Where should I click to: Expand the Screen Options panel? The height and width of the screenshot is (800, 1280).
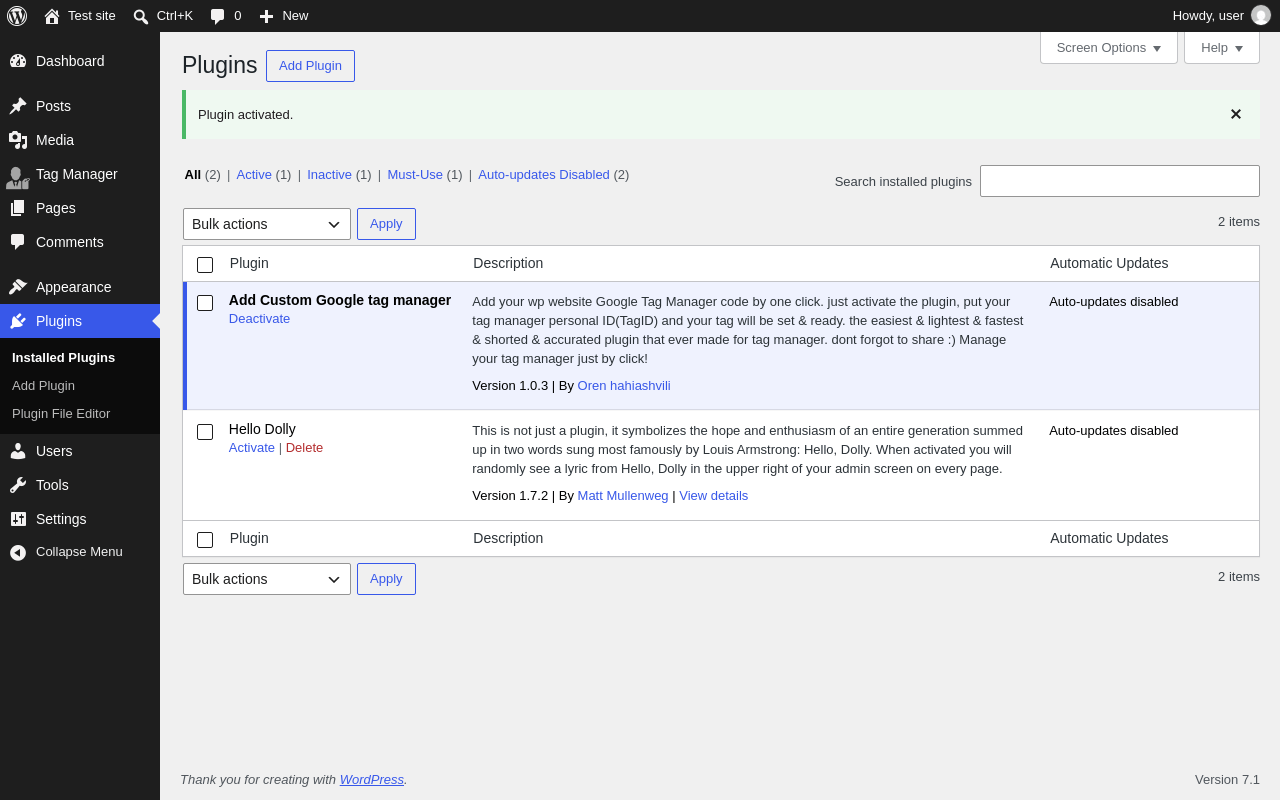pos(1109,47)
